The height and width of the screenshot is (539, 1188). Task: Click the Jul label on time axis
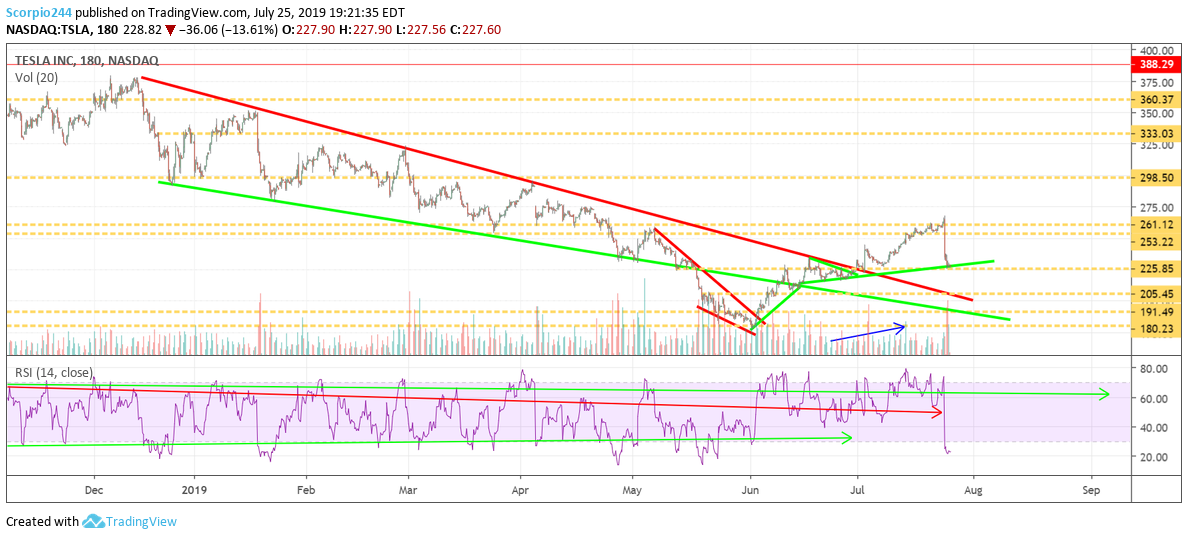point(857,491)
